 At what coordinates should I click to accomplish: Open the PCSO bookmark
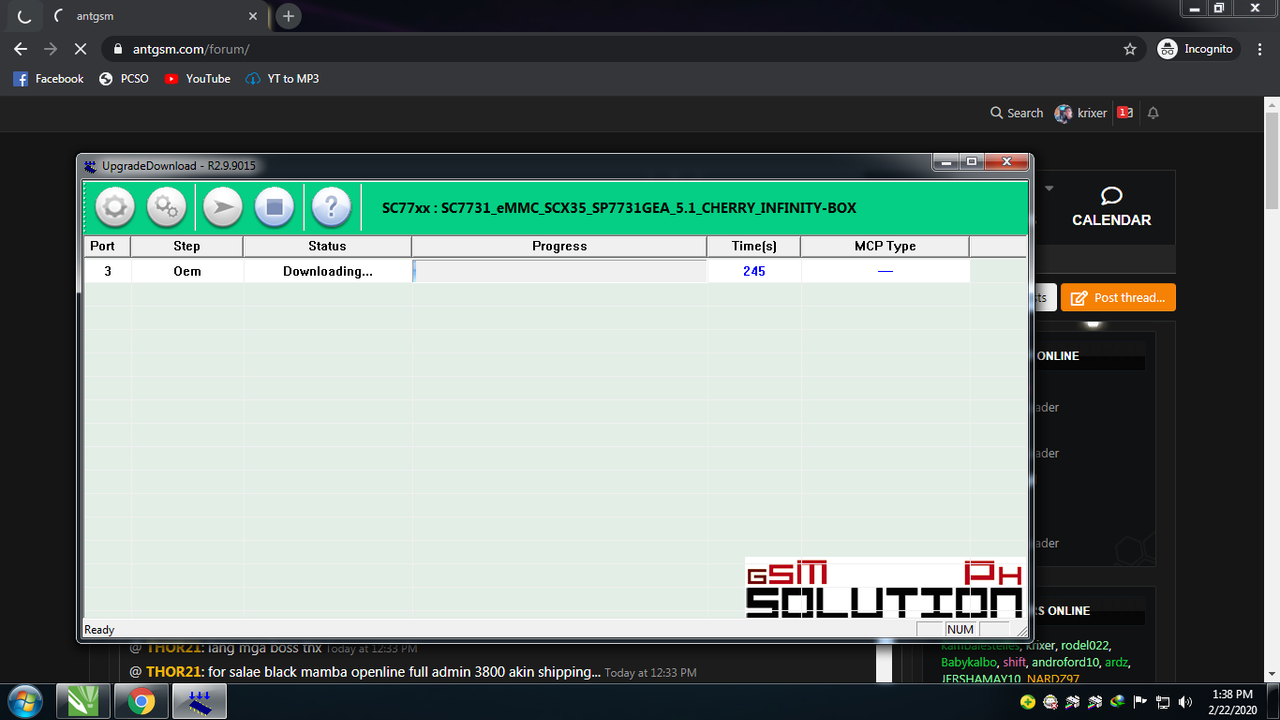click(124, 79)
